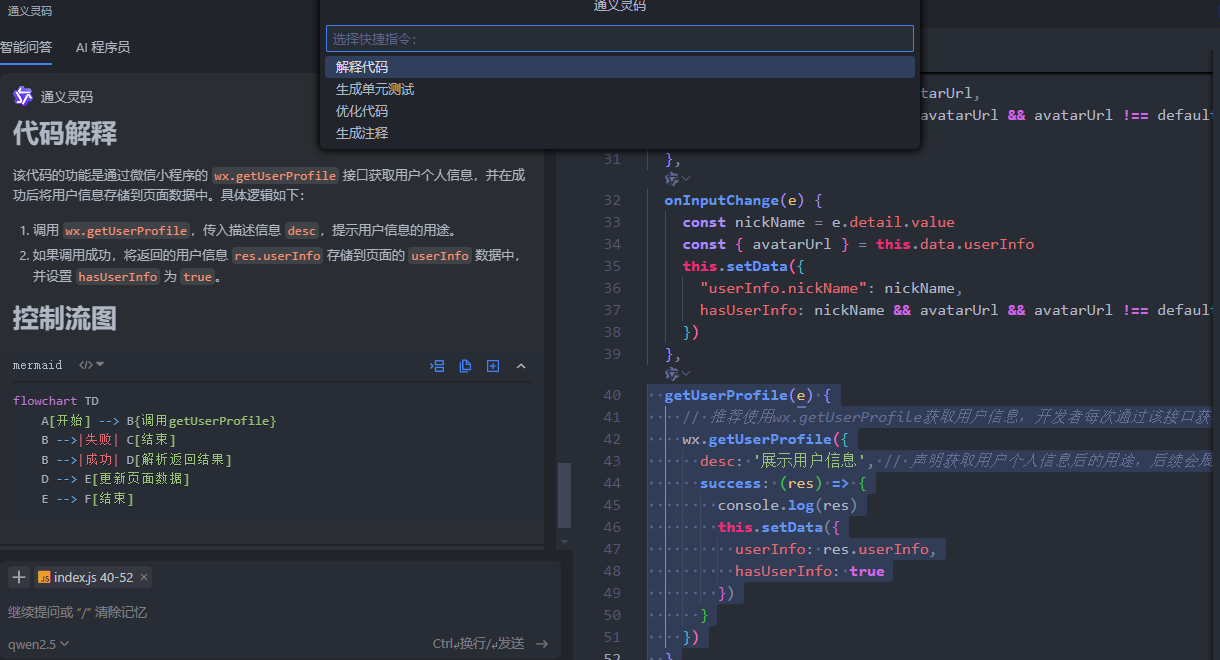The width and height of the screenshot is (1220, 660).
Task: Click hasUserInfo: true on line 48
Action: (x=810, y=571)
